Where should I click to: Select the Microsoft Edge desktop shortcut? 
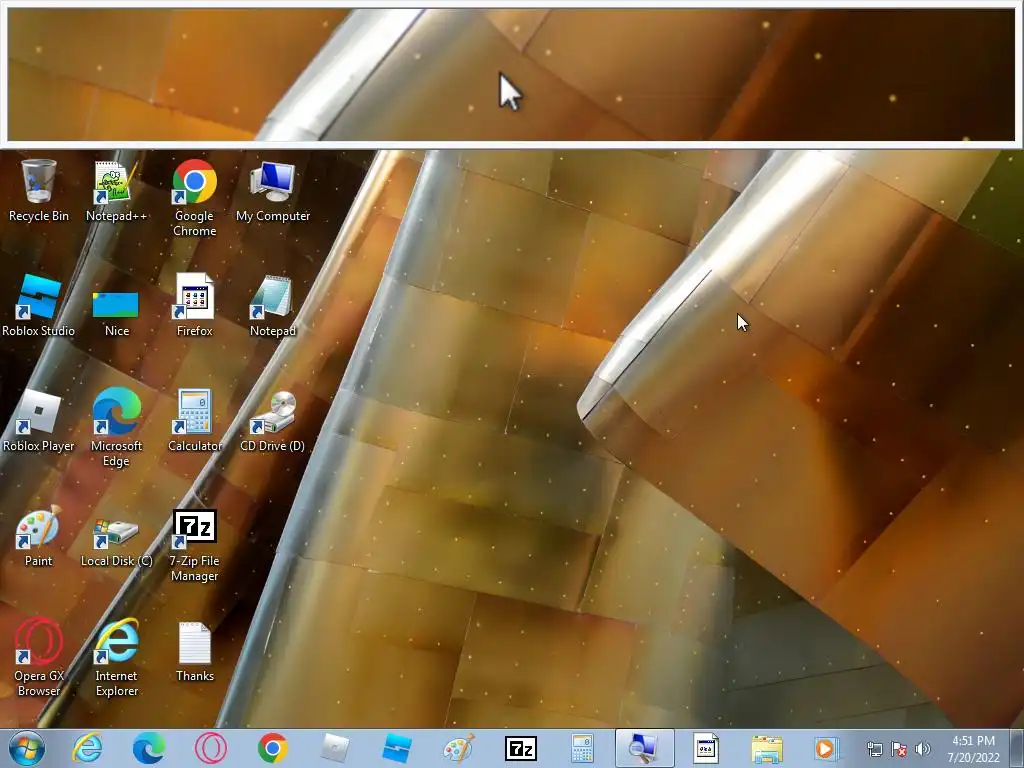(x=116, y=427)
